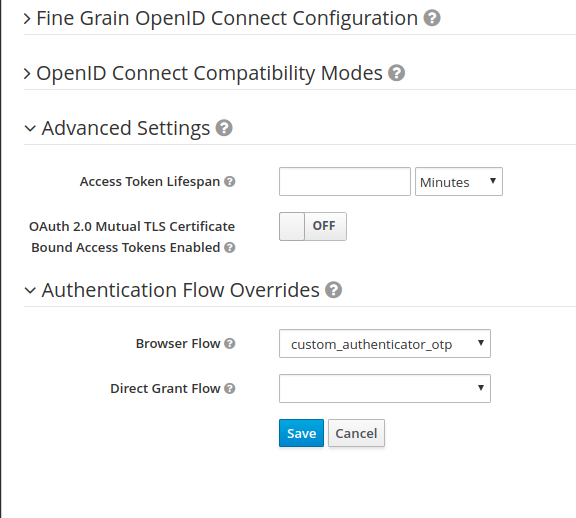Click help icon next to Browser Flow label

pyautogui.click(x=230, y=343)
